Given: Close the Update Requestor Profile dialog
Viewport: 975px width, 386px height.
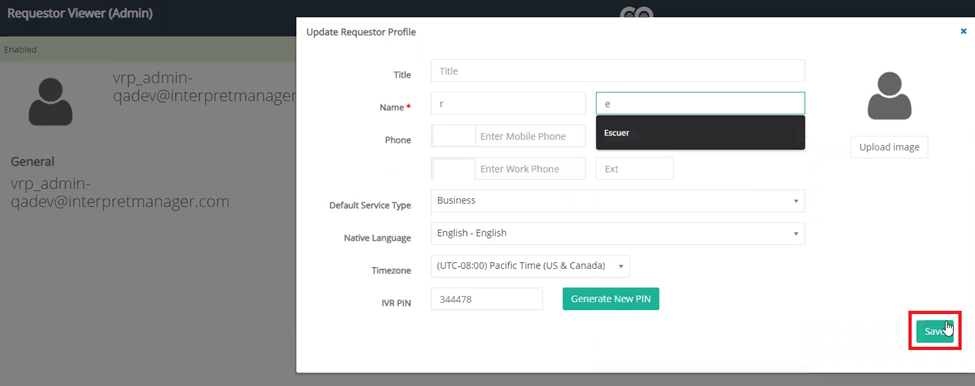Looking at the screenshot, I should click(x=963, y=31).
